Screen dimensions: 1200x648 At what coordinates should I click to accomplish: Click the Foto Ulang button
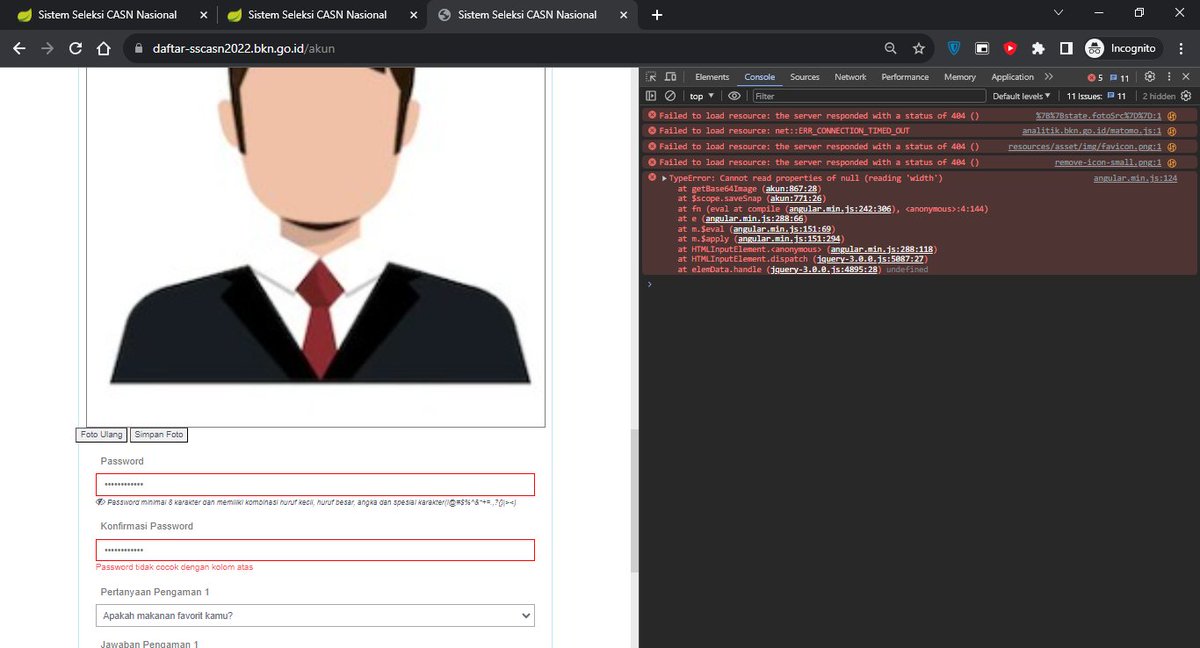[102, 435]
